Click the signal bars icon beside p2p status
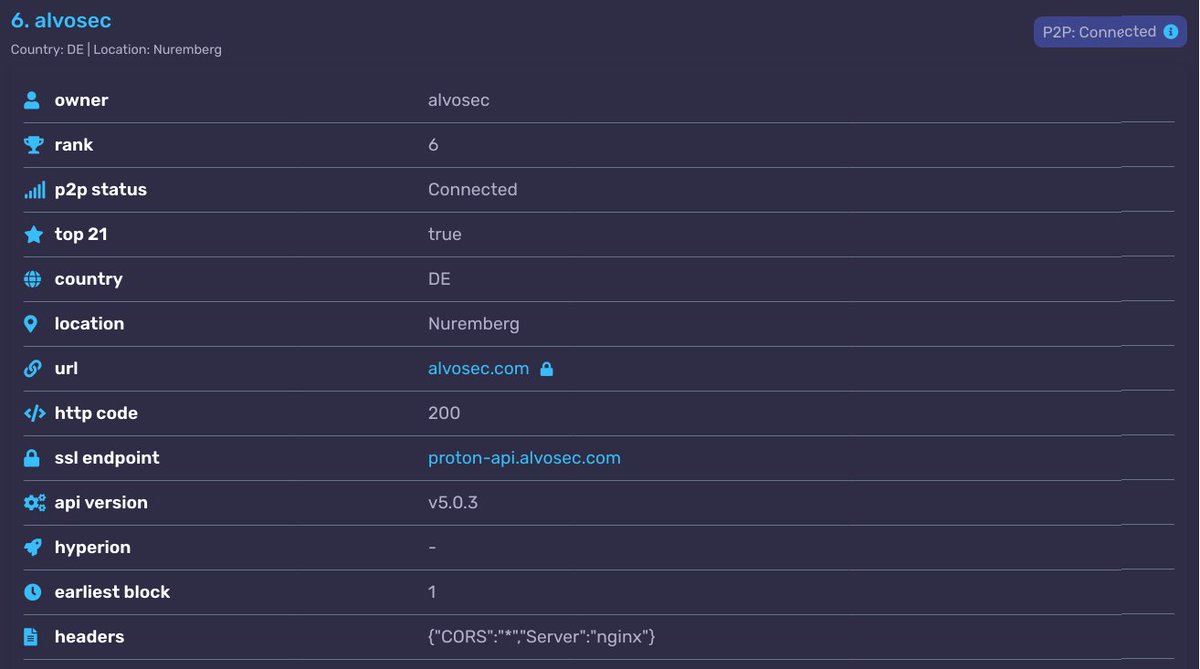This screenshot has height=669, width=1200. [34, 190]
